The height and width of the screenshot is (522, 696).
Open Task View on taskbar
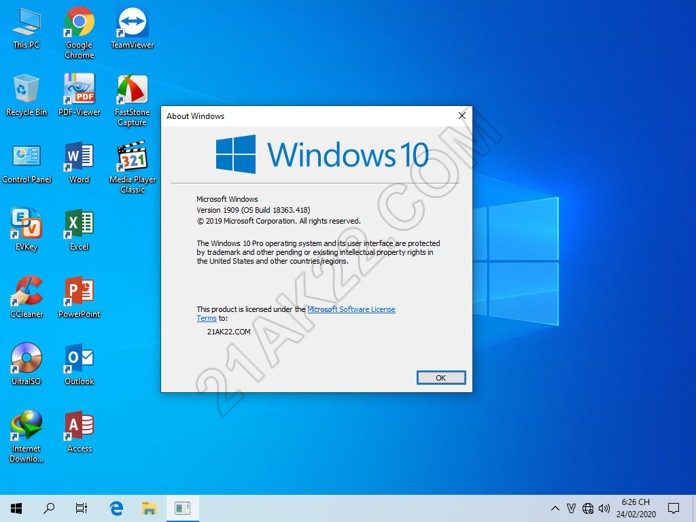pos(81,508)
